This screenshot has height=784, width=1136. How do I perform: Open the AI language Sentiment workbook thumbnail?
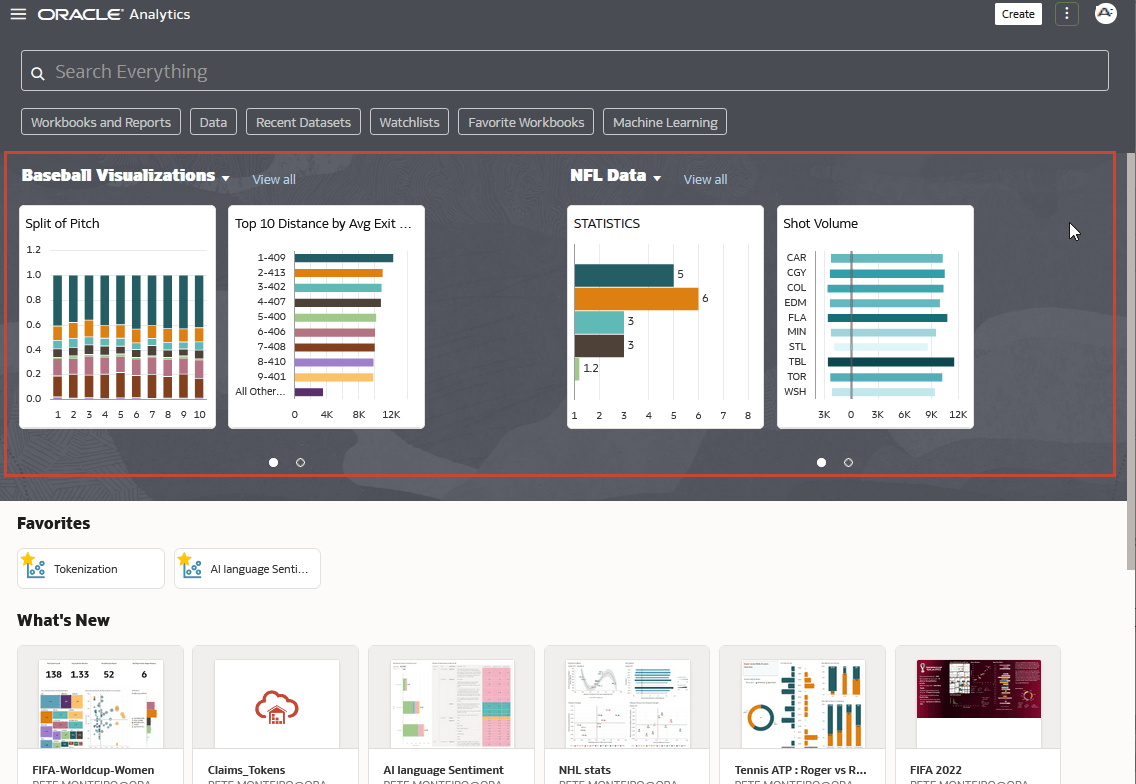click(451, 704)
